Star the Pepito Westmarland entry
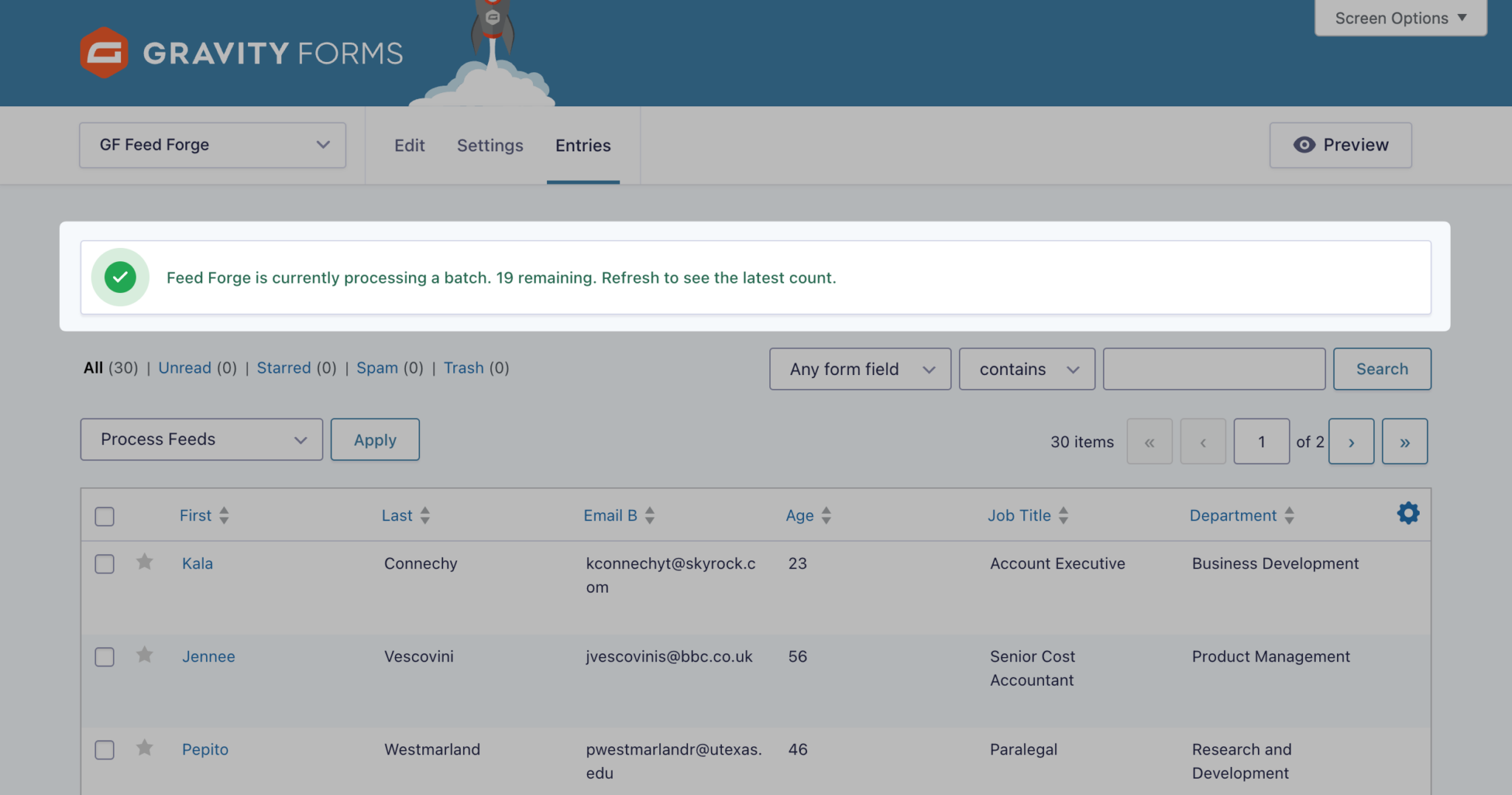This screenshot has width=1512, height=795. point(145,748)
